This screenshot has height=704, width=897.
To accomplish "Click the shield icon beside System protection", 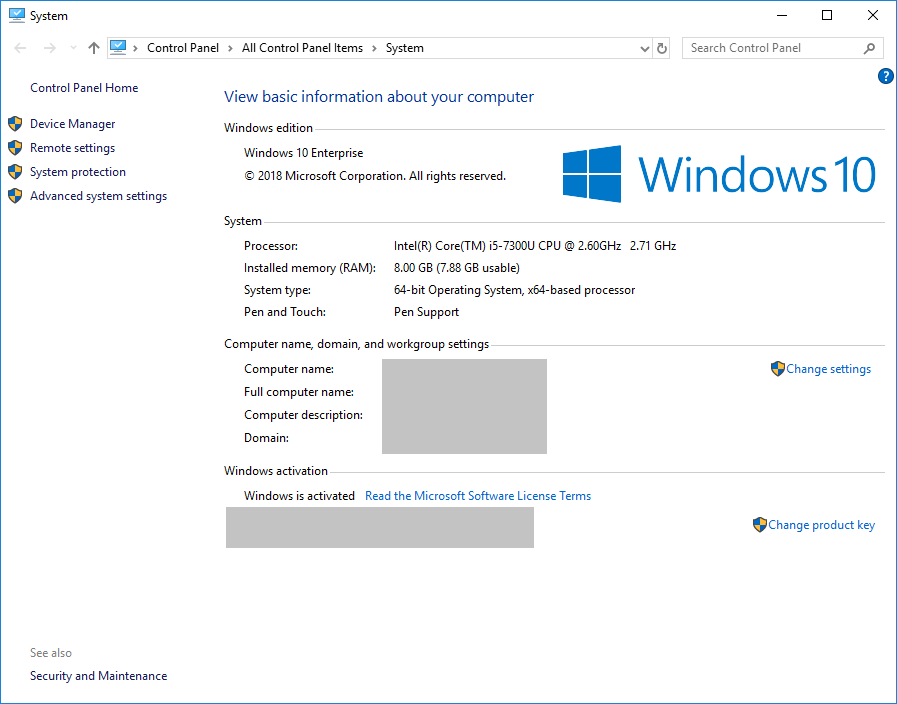I will [15, 172].
